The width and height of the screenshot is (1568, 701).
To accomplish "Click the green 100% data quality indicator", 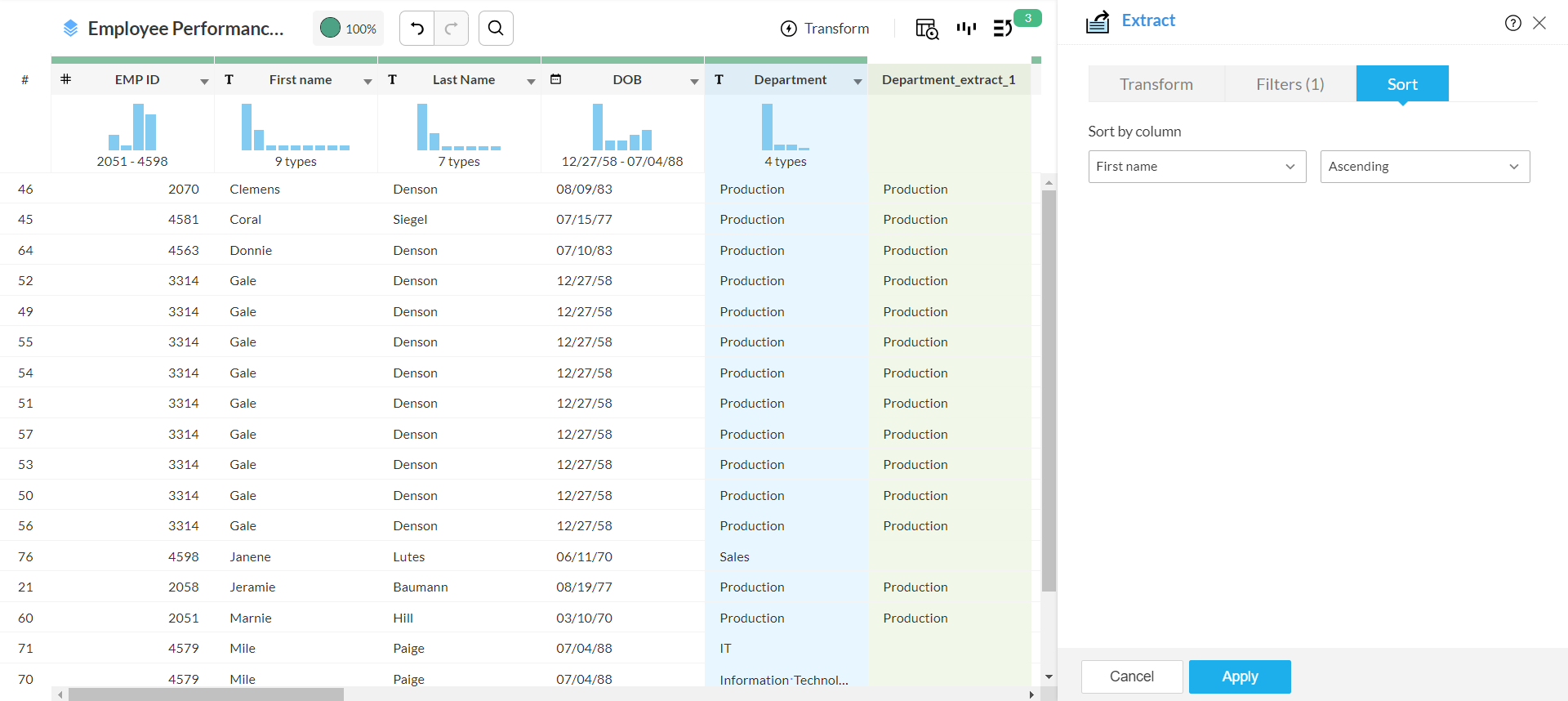I will [x=349, y=29].
